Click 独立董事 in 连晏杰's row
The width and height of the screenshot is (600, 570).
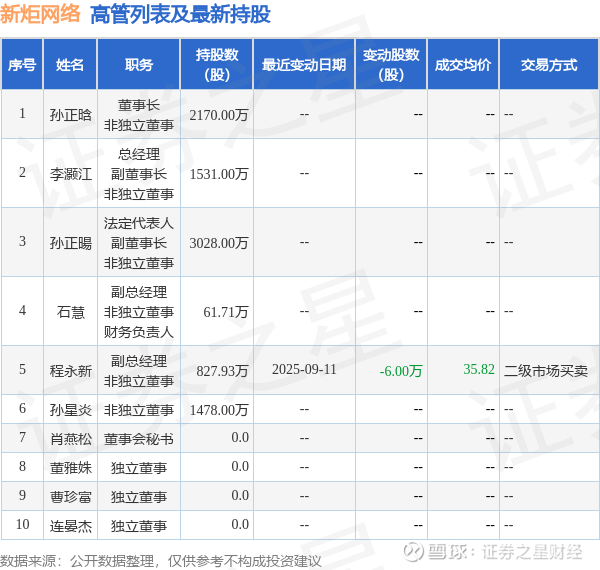139,526
